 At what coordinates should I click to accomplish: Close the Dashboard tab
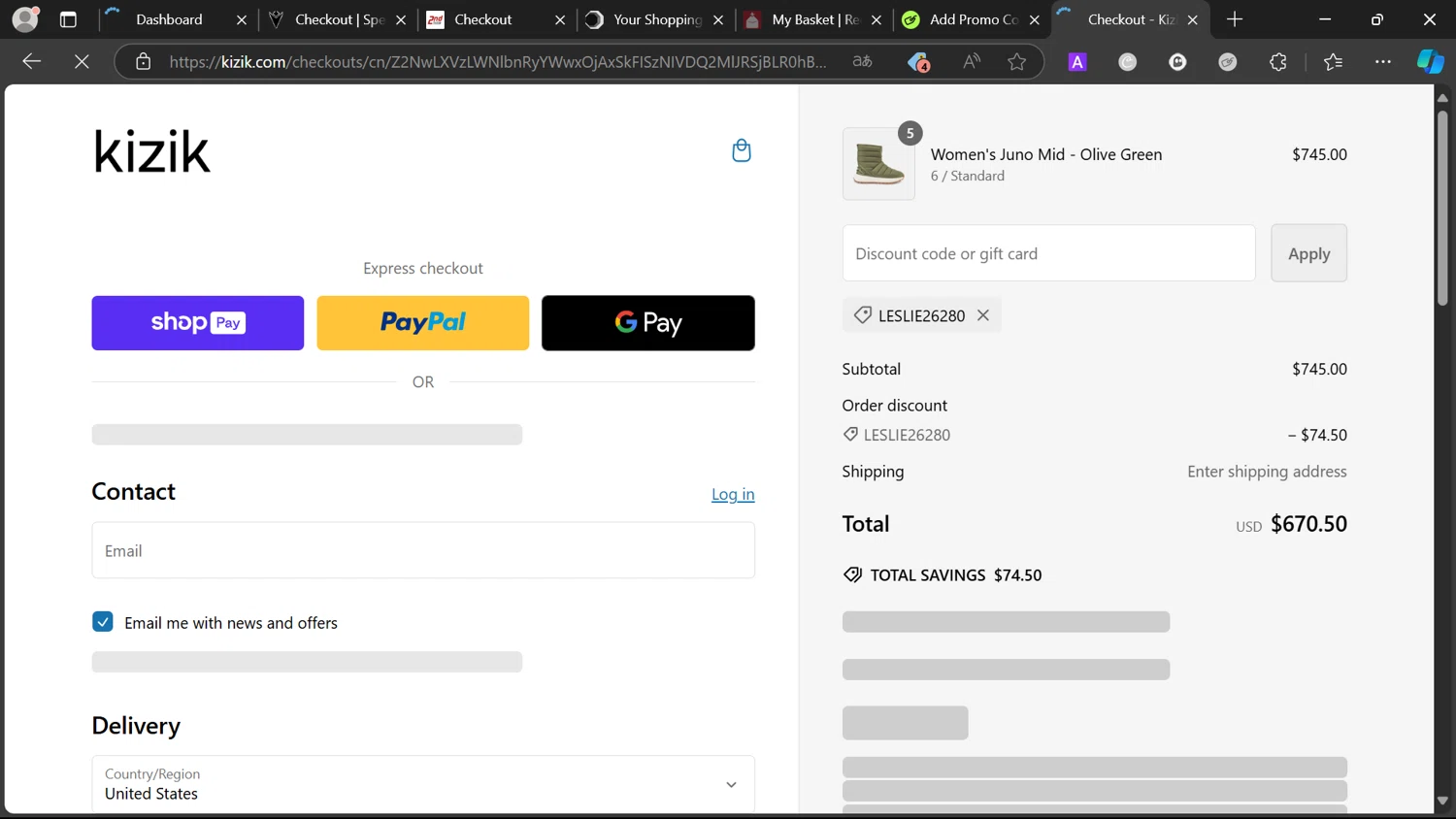click(242, 19)
